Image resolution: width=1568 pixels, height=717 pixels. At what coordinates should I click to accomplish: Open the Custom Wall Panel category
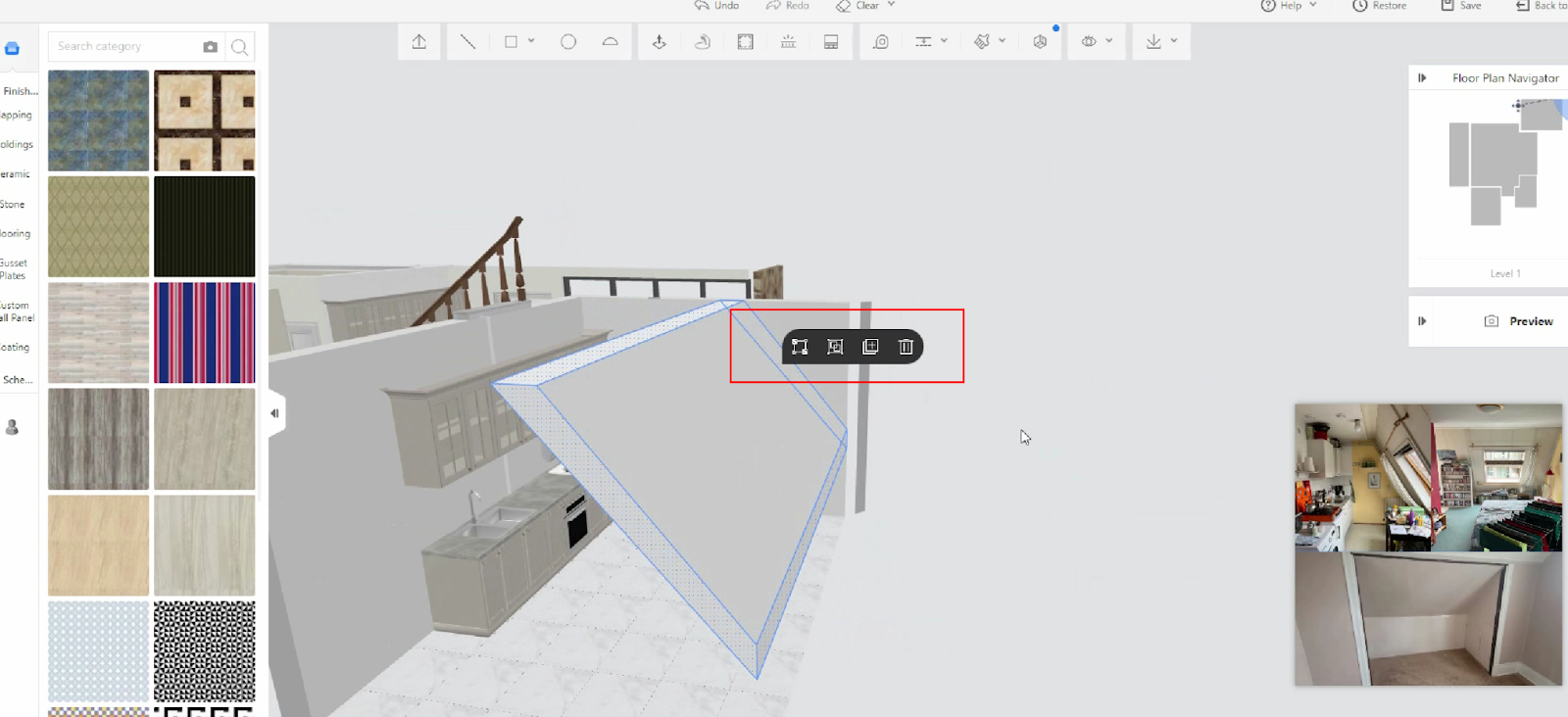click(18, 311)
